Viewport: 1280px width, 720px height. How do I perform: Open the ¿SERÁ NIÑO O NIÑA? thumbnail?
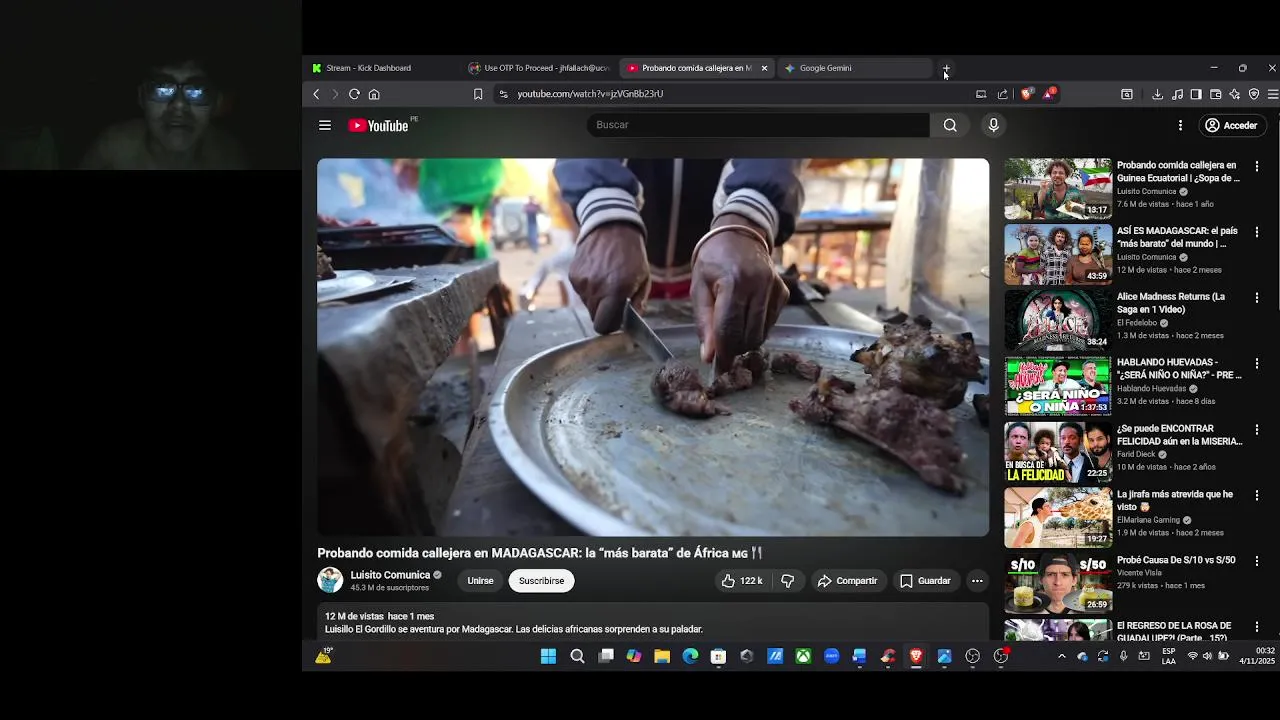(1058, 386)
